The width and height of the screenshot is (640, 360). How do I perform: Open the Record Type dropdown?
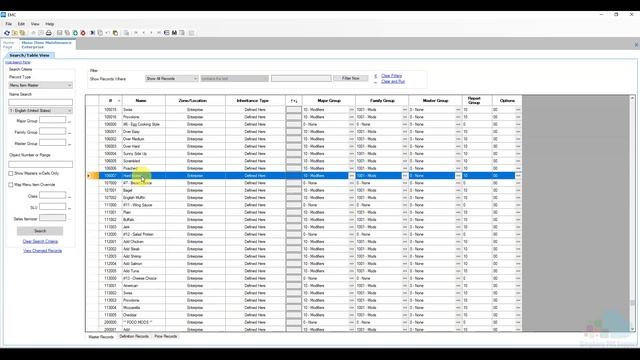[x=40, y=85]
